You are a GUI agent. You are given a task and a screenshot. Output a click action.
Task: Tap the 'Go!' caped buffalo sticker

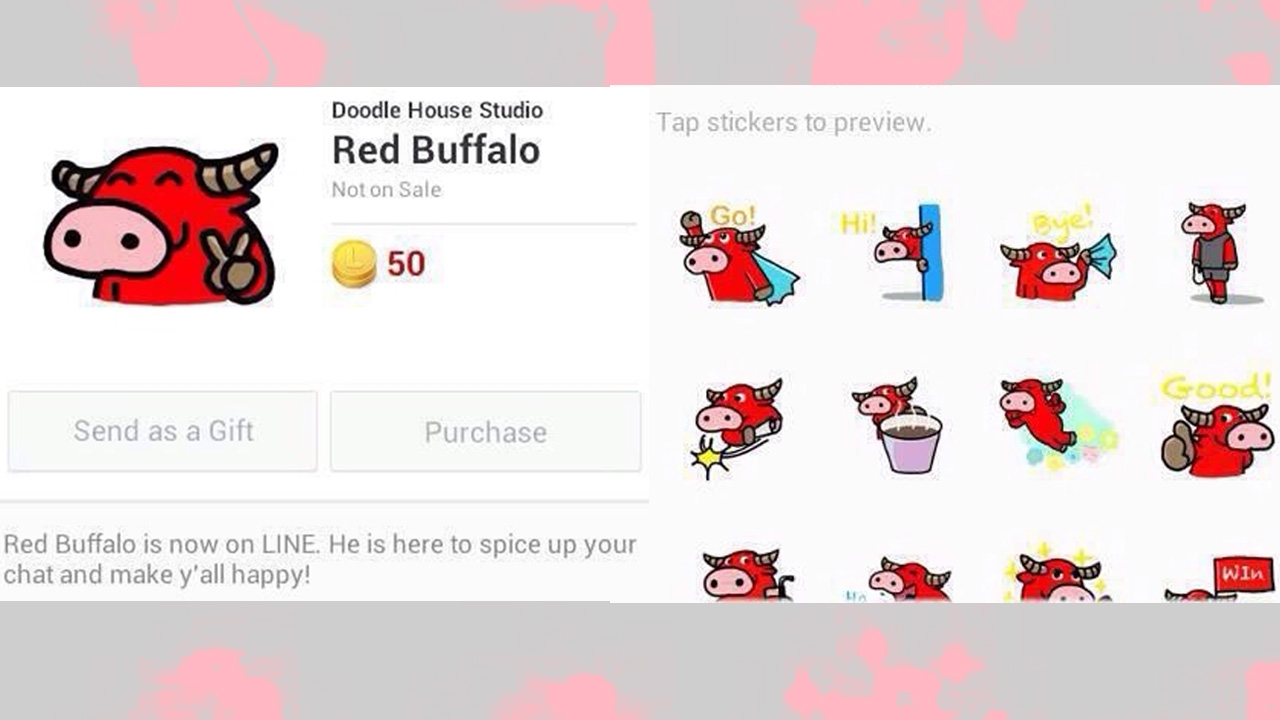(738, 254)
